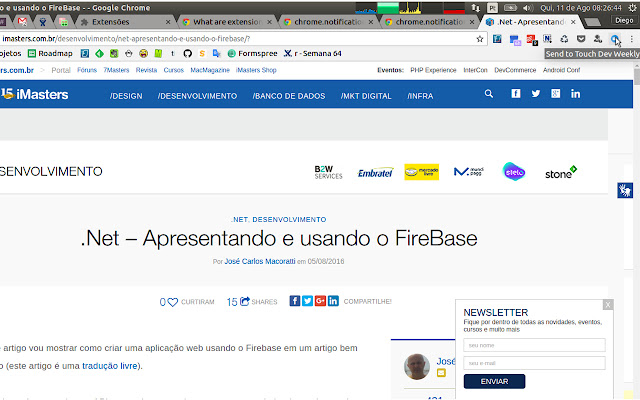Open the PHP Experience event link
Screen dimensions: 640x400
[x=433, y=70]
